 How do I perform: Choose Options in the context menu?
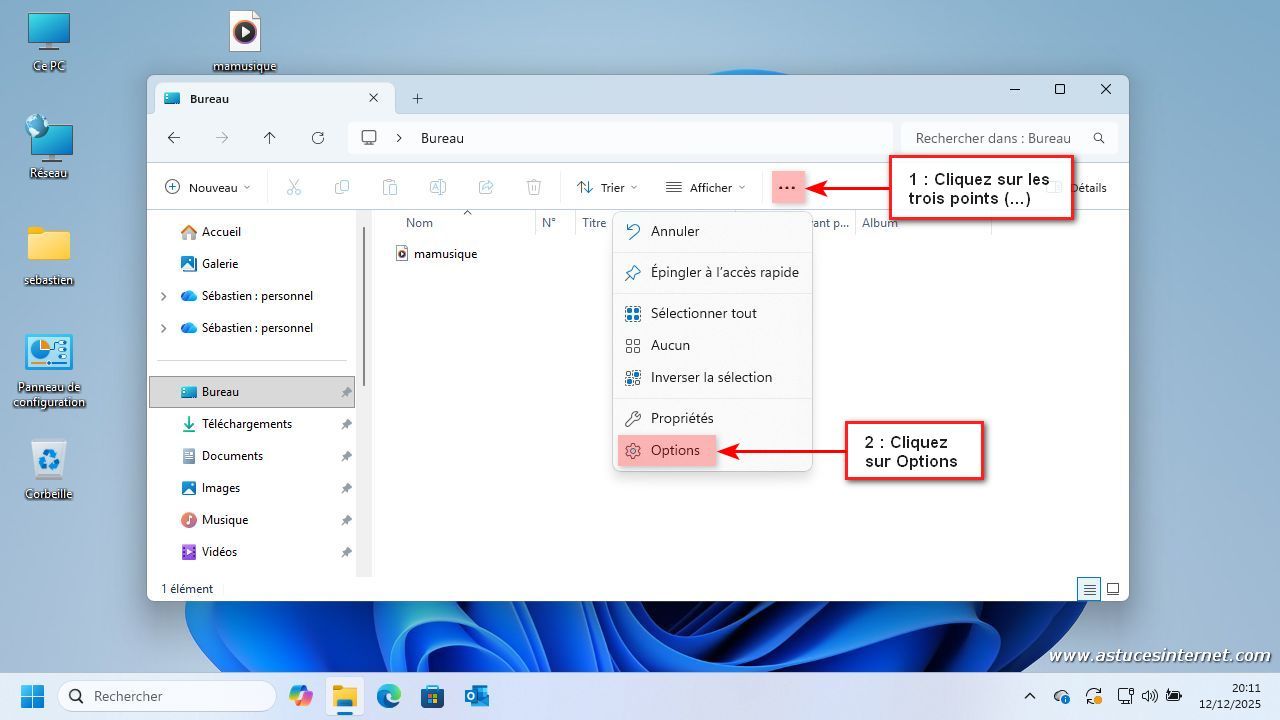675,450
